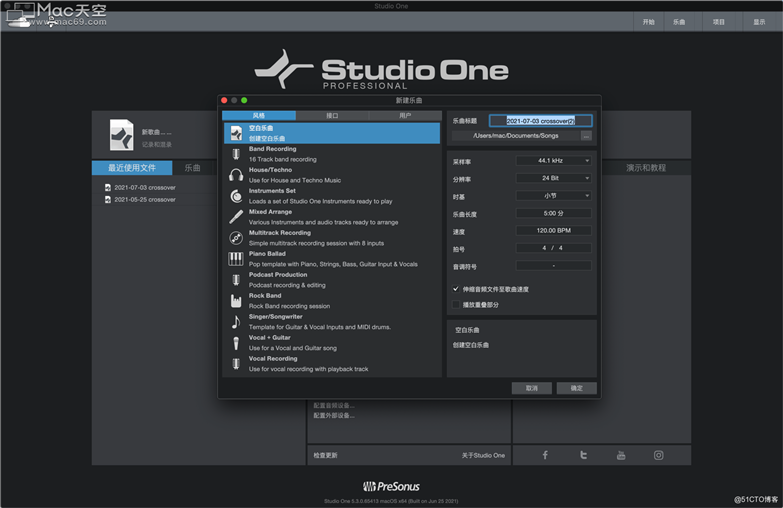Click the 检查更新 check updates link
Viewport: 783px width, 508px height.
pos(326,455)
